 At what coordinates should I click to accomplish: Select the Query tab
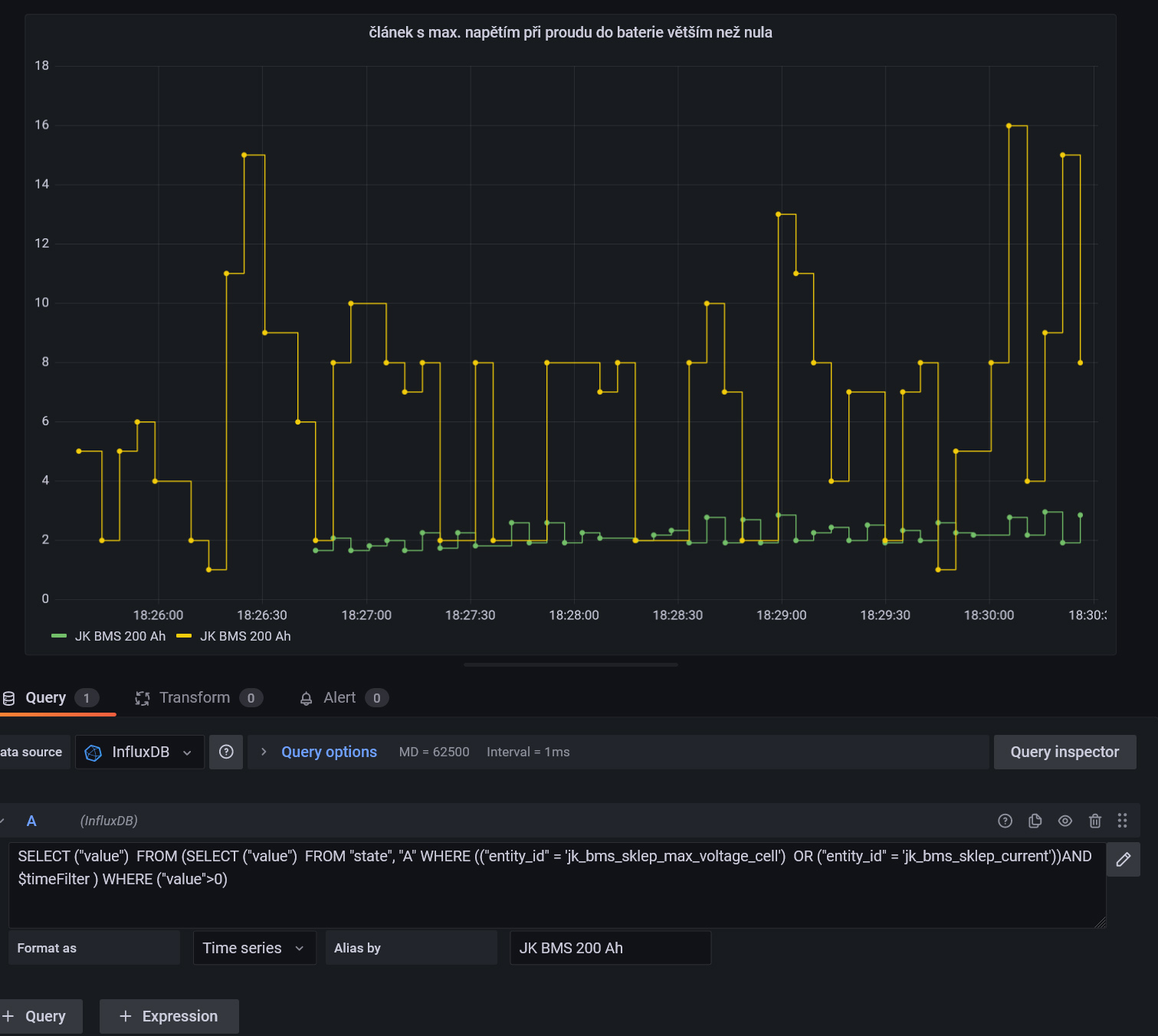46,697
